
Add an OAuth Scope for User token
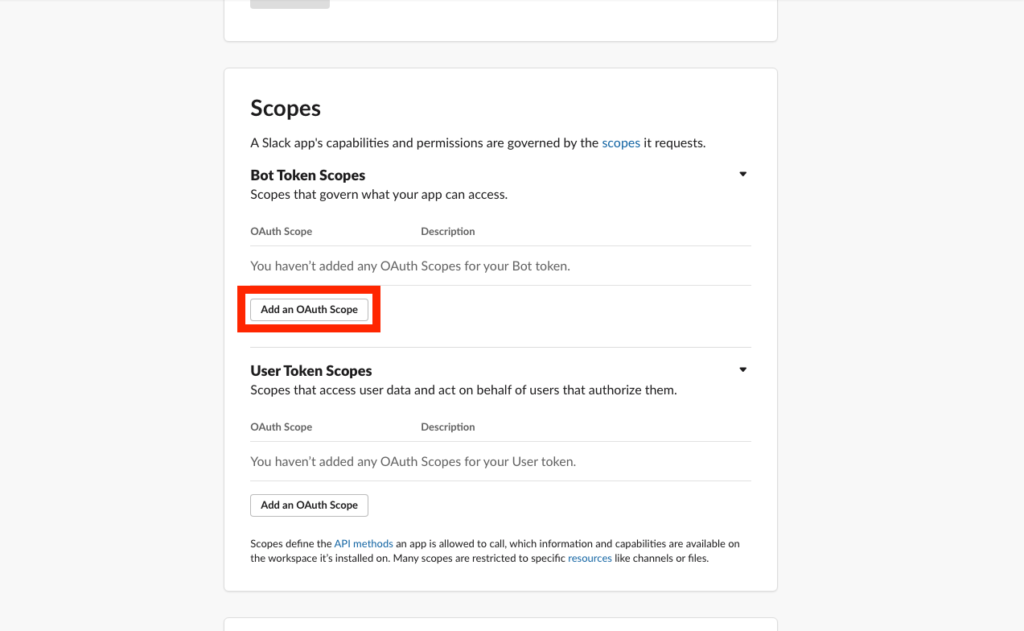(309, 505)
